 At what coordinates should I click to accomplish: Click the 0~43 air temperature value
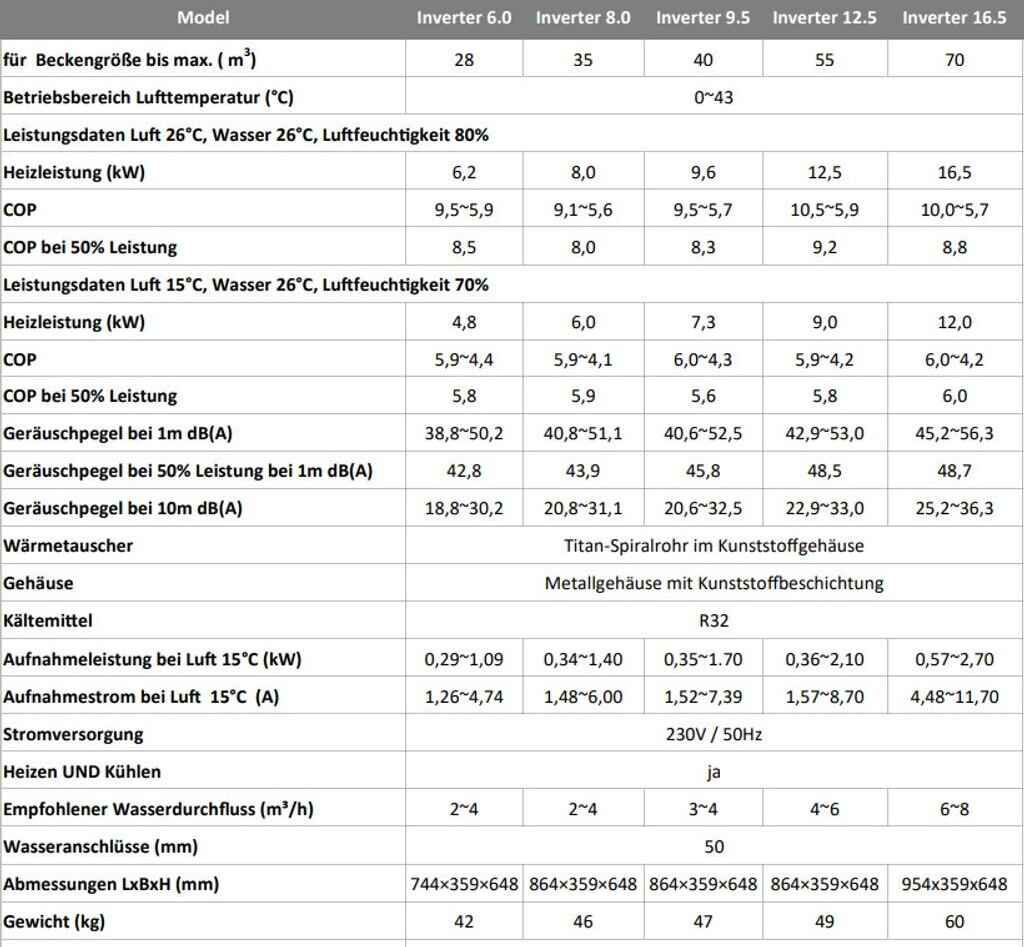point(714,97)
